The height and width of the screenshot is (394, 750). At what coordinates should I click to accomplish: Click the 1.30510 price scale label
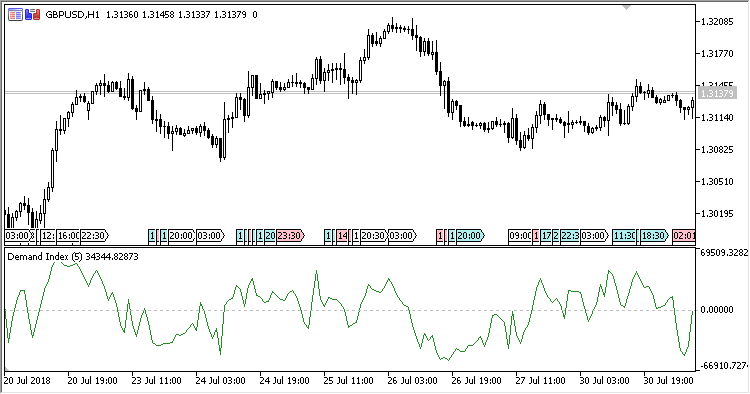coord(717,182)
